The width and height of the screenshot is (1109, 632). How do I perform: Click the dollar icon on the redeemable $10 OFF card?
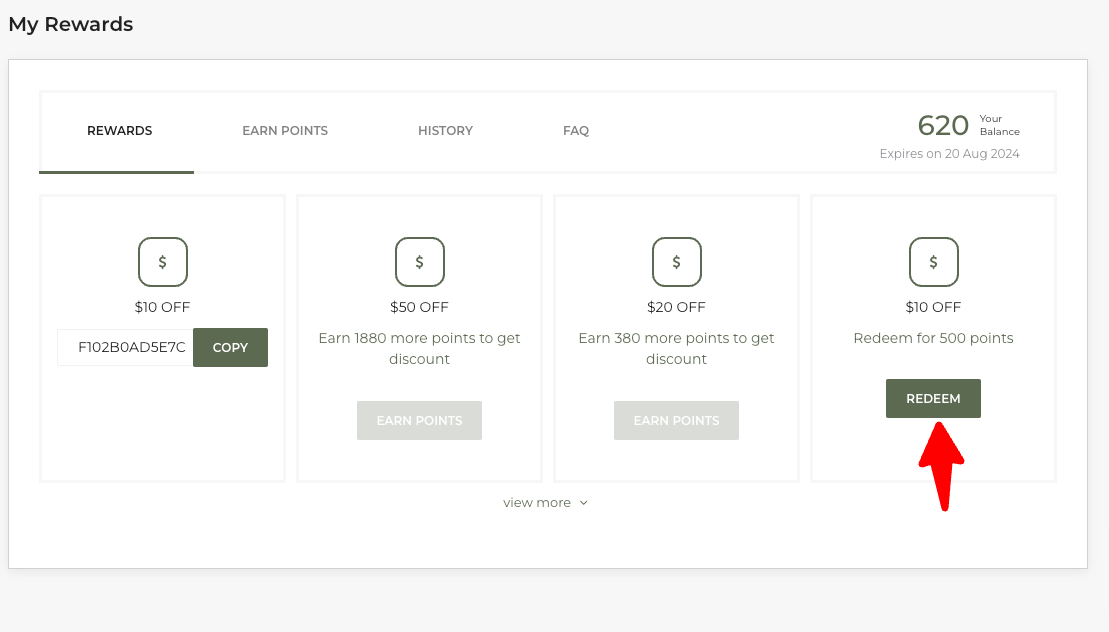coord(934,262)
